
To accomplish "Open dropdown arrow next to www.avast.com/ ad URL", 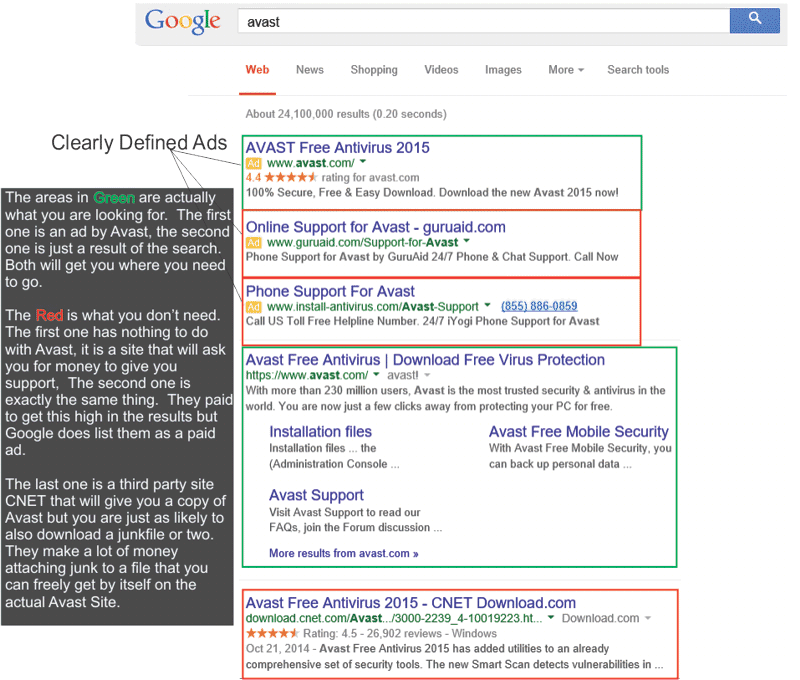I will coord(363,162).
